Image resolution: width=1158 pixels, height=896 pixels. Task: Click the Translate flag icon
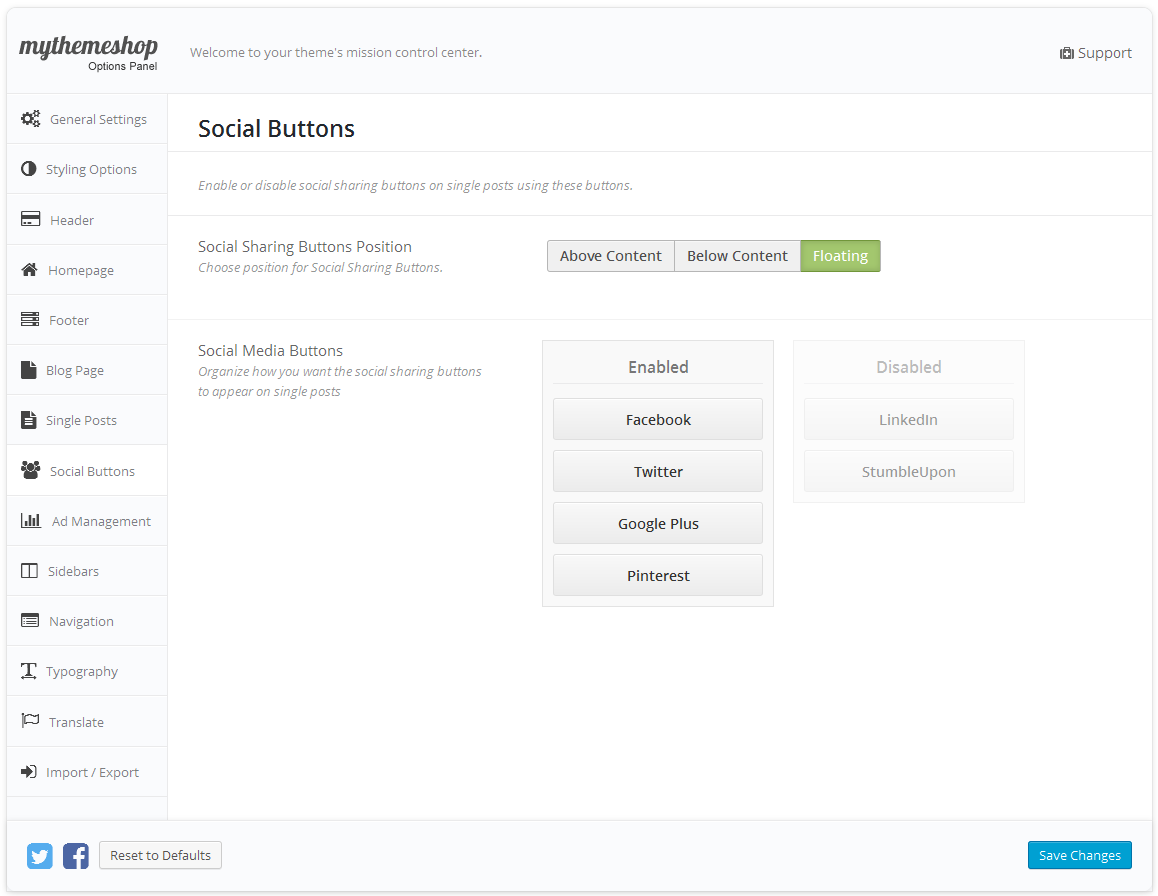point(30,721)
